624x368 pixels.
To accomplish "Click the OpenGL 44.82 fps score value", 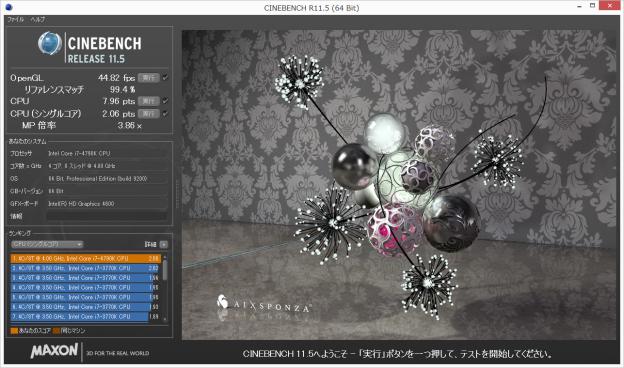I will click(x=116, y=78).
